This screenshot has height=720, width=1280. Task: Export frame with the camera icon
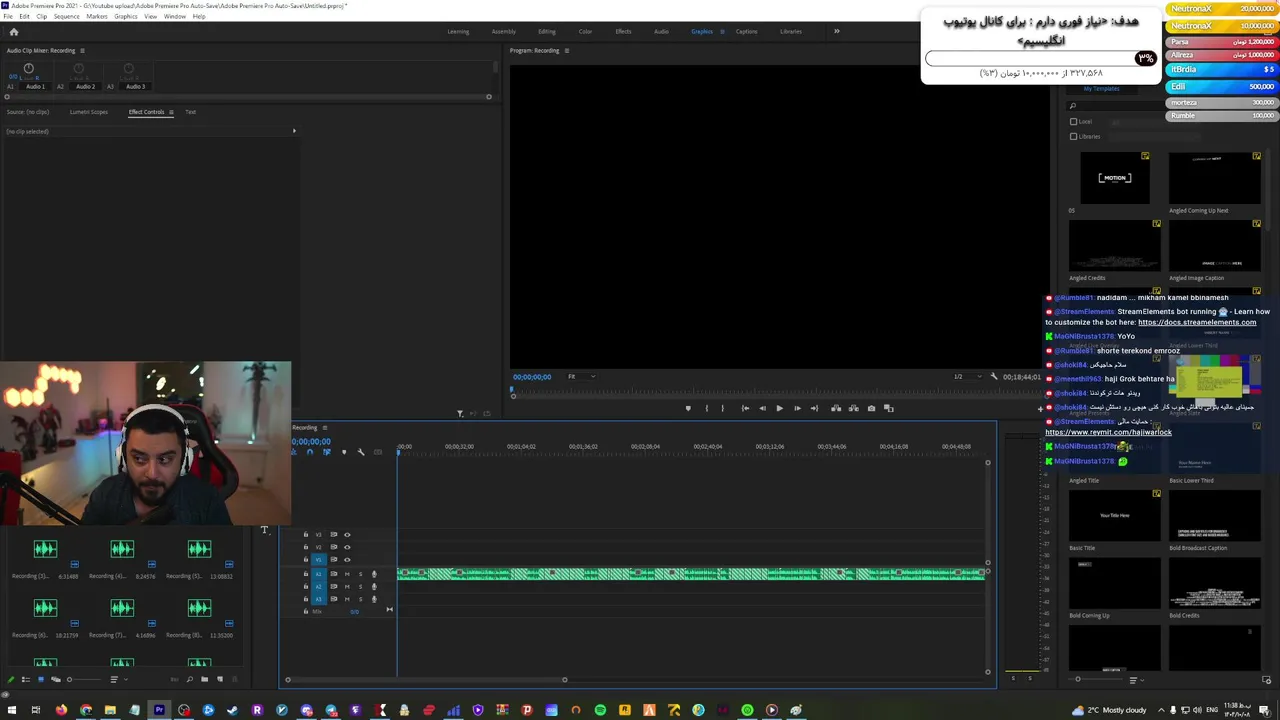tap(871, 408)
